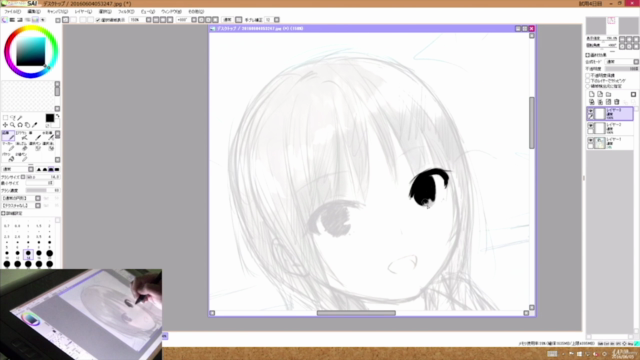Open the キャンバス (Canvas) menu

tap(58, 11)
